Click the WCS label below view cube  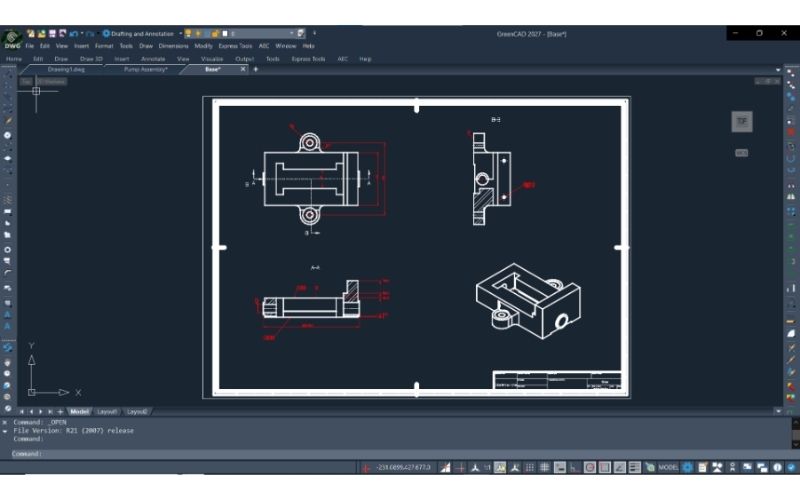(x=741, y=153)
